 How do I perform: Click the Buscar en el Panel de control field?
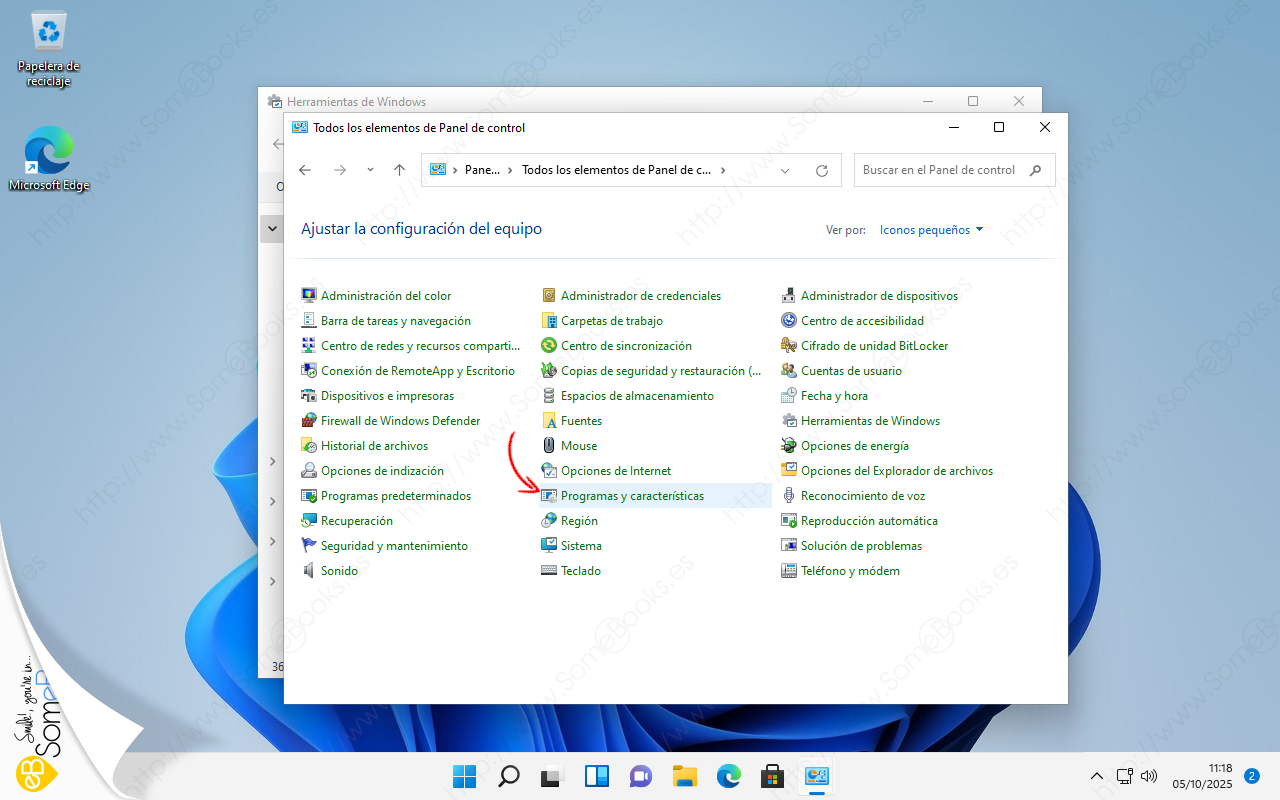point(940,170)
